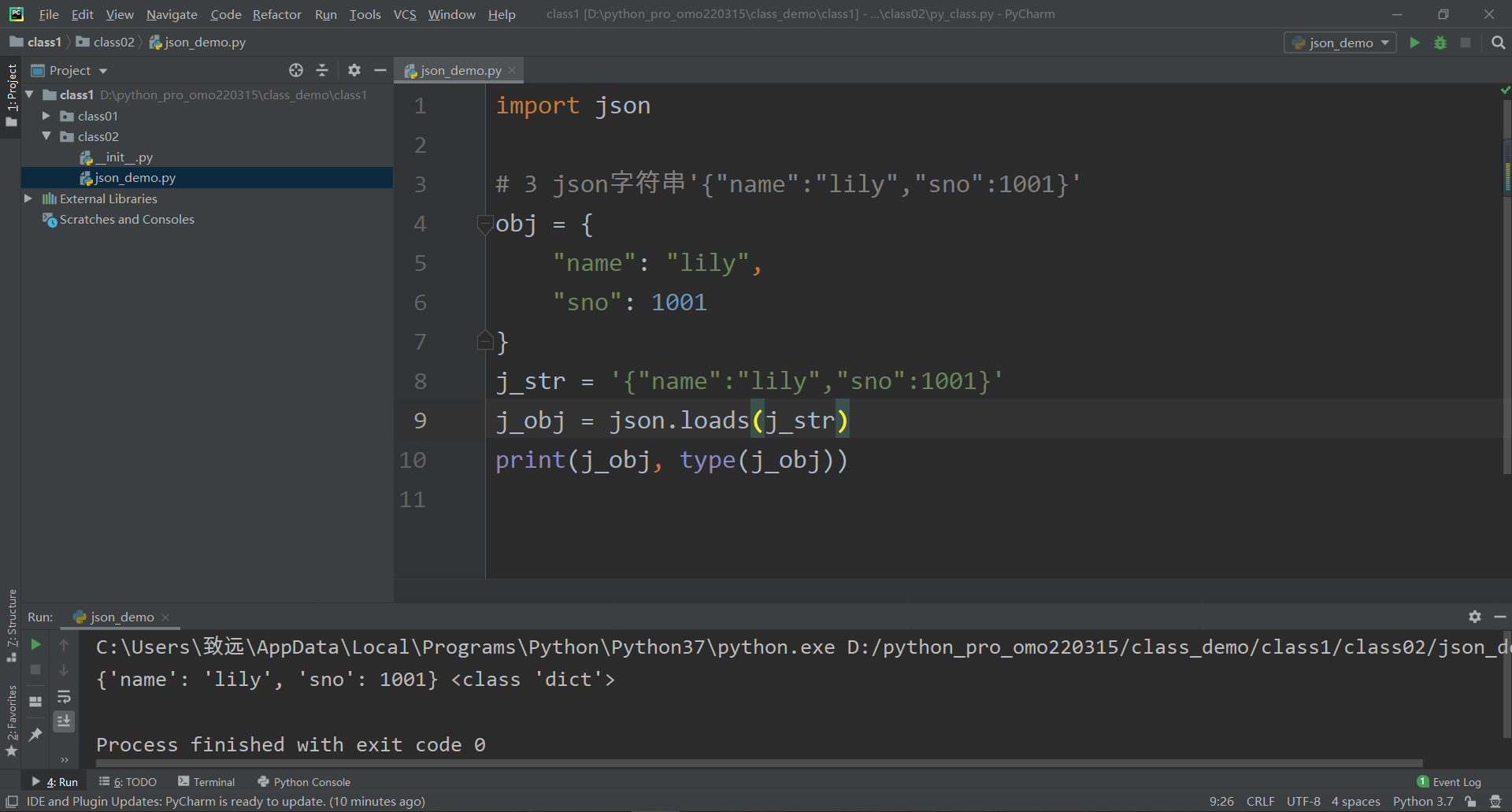Image resolution: width=1512 pixels, height=812 pixels.
Task: Open the Terminal tool window
Action: [213, 781]
